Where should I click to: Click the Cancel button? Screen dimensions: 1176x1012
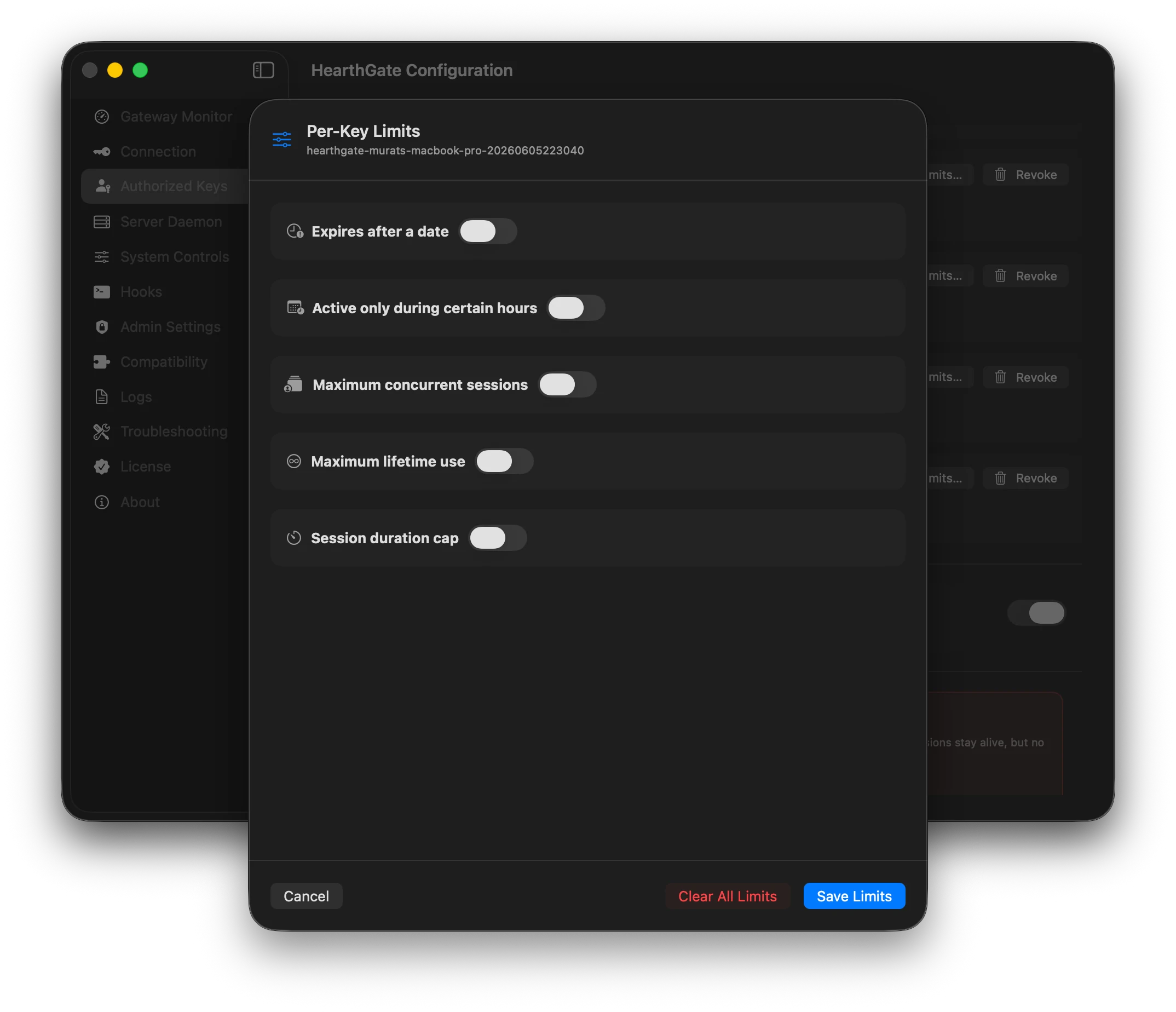pyautogui.click(x=307, y=897)
